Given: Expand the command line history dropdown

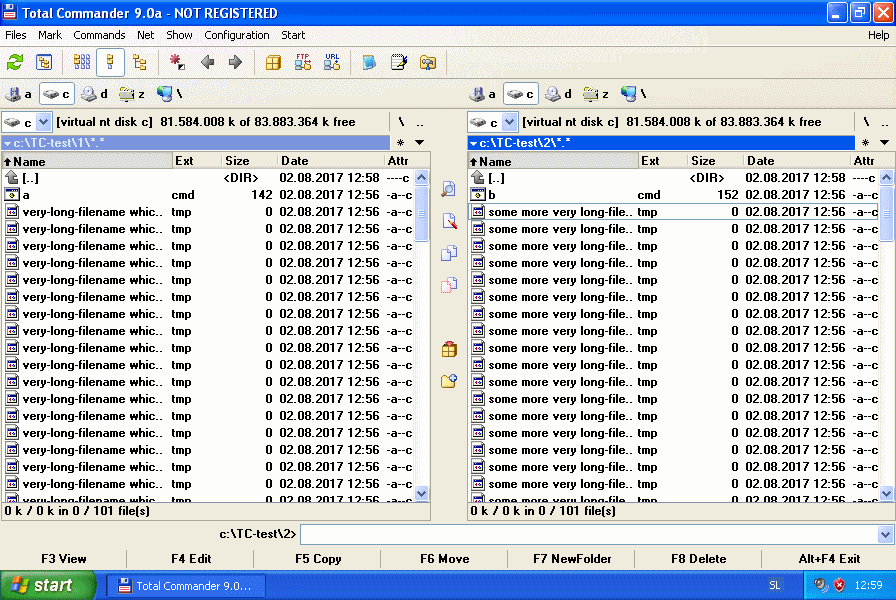Looking at the screenshot, I should tap(885, 535).
